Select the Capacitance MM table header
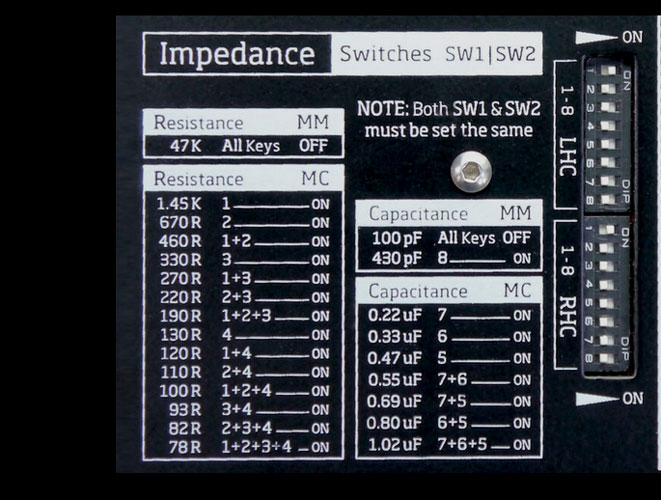 (x=449, y=213)
